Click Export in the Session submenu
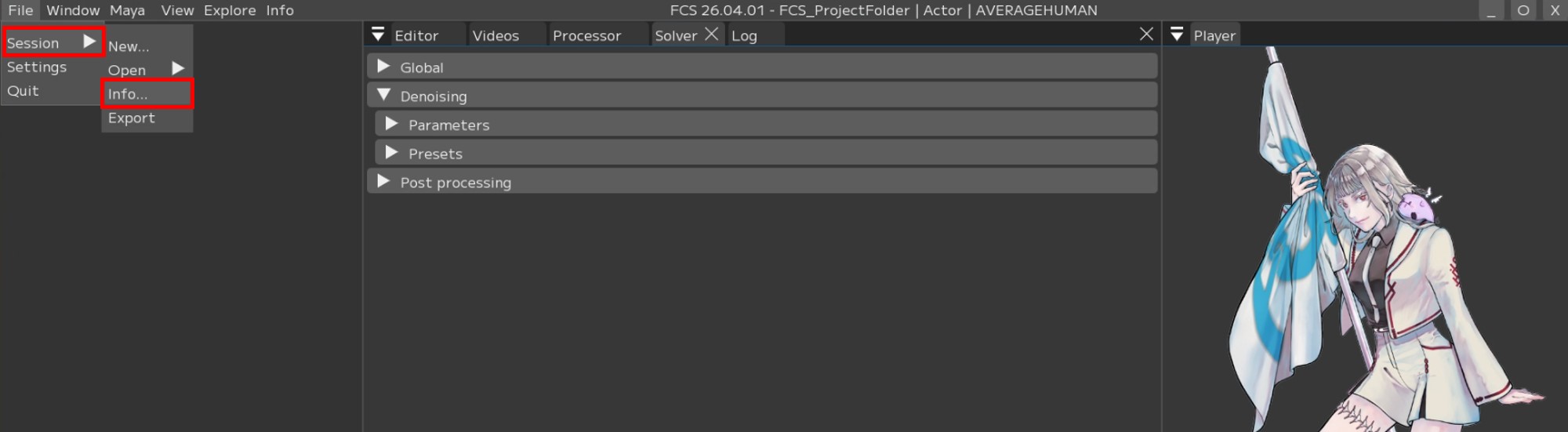 point(132,118)
